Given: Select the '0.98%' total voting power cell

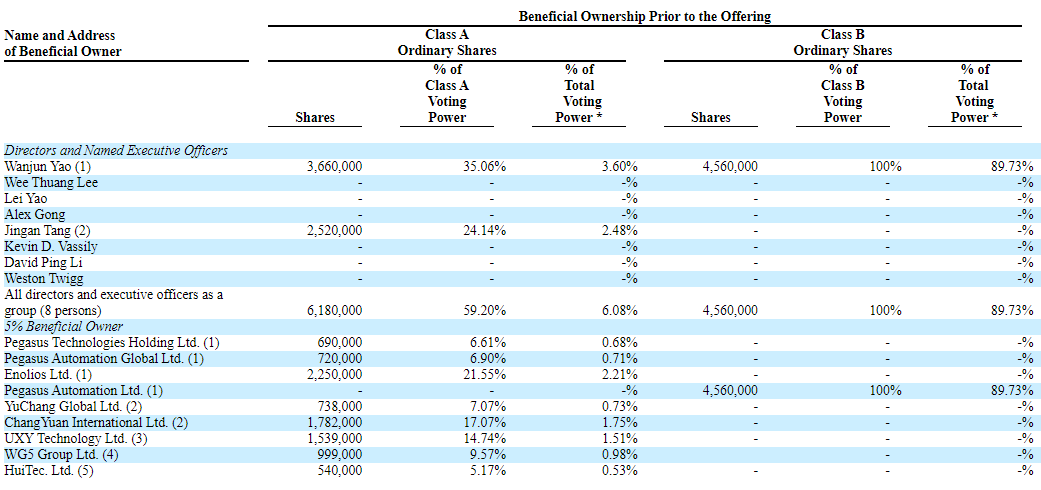Looking at the screenshot, I should click(x=619, y=454).
